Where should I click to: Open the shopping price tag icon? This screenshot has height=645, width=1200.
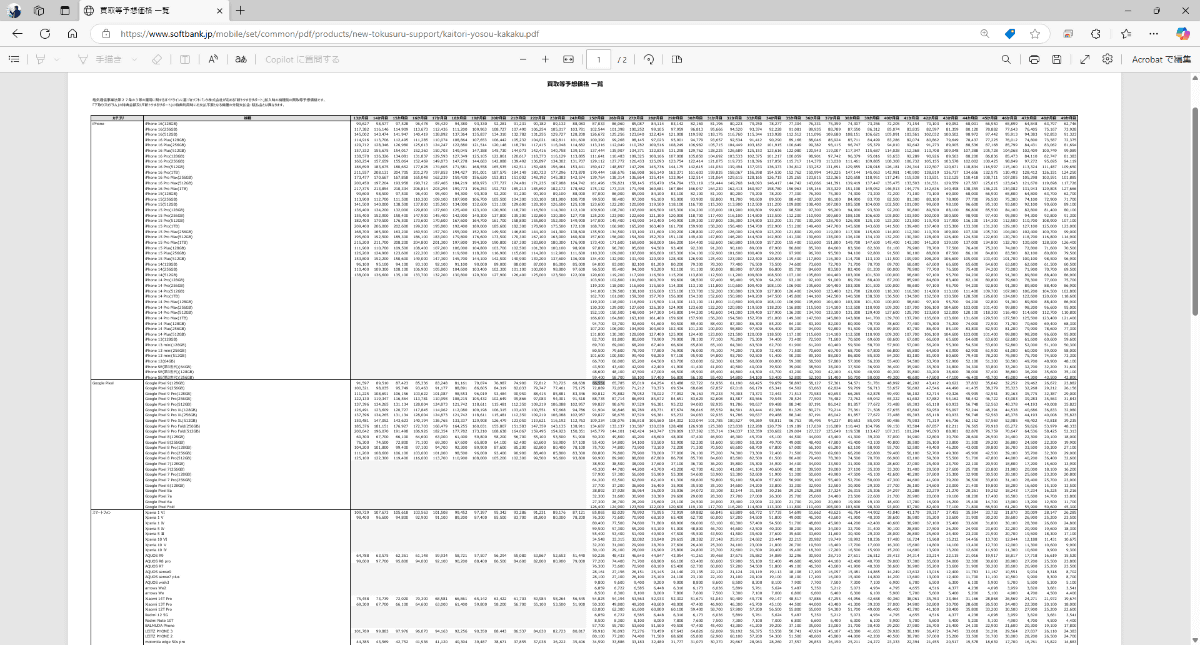click(x=1010, y=33)
